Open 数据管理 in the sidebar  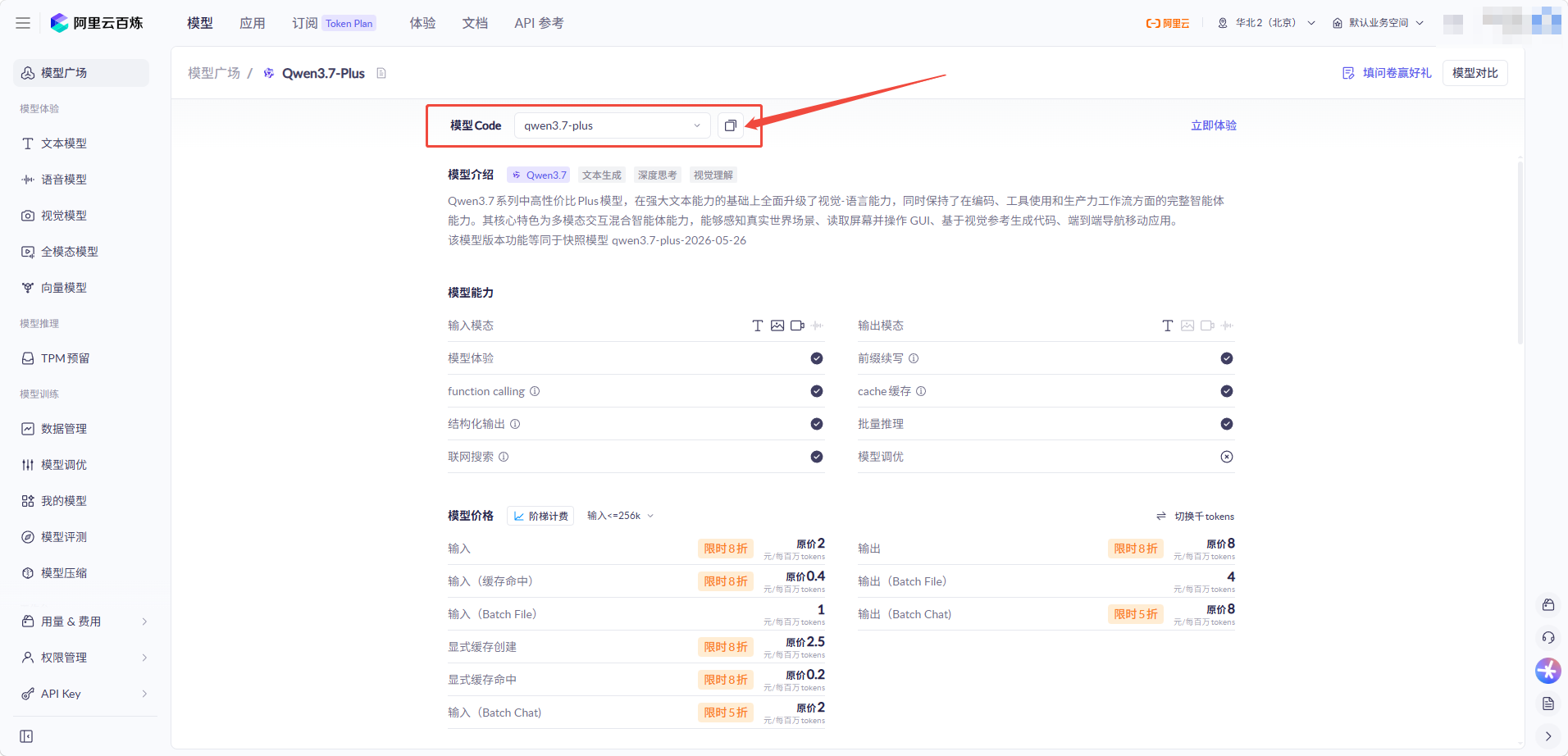tap(82, 429)
